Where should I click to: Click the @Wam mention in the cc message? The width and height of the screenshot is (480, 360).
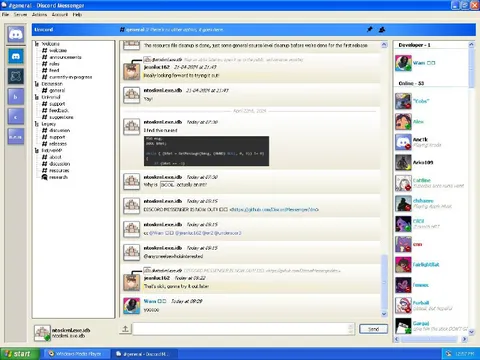click(x=161, y=233)
